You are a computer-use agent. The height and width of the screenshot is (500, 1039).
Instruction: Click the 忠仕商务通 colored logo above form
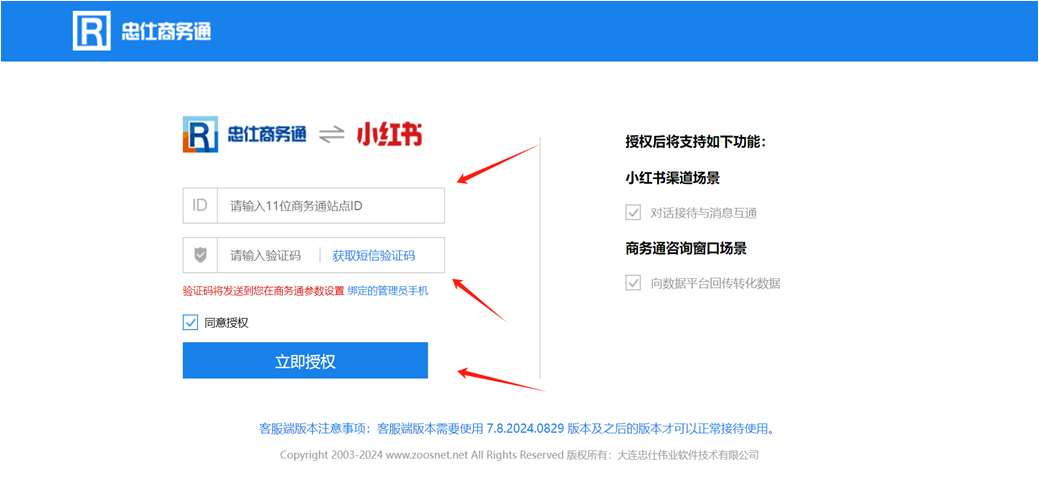245,134
